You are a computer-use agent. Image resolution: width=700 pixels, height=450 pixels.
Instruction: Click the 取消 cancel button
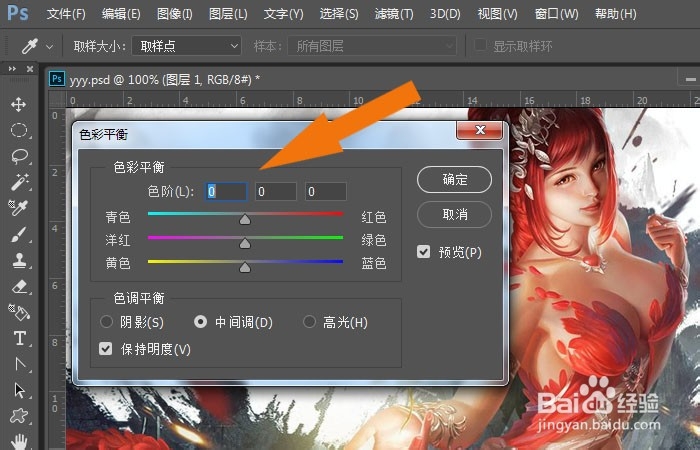454,214
